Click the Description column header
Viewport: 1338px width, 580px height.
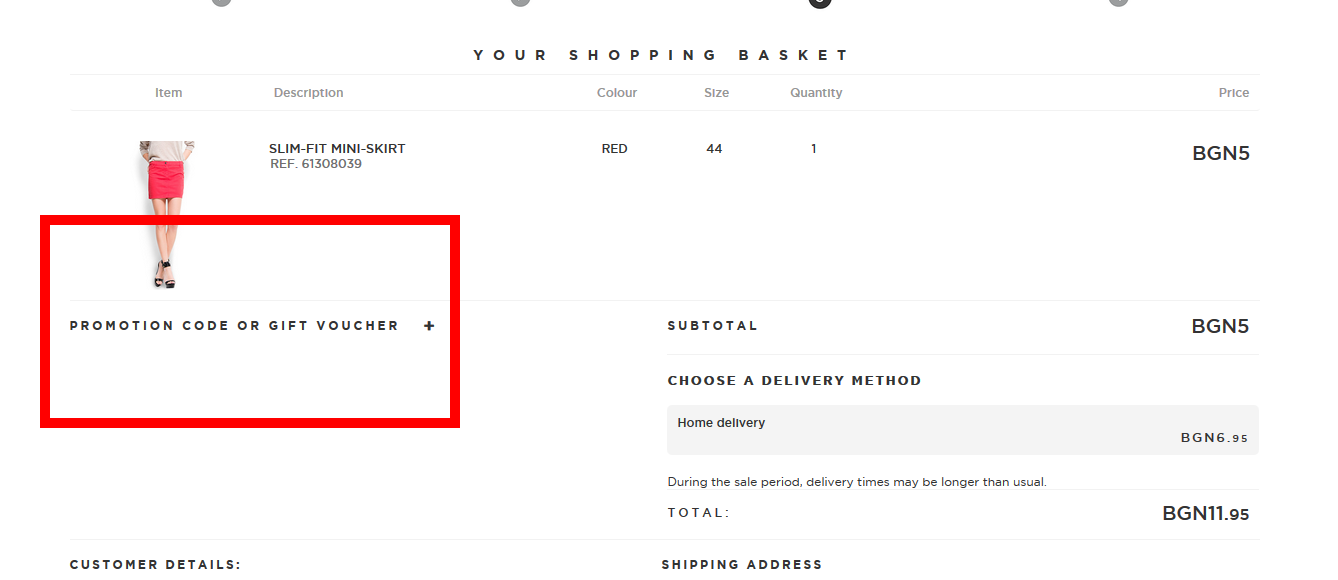(308, 93)
